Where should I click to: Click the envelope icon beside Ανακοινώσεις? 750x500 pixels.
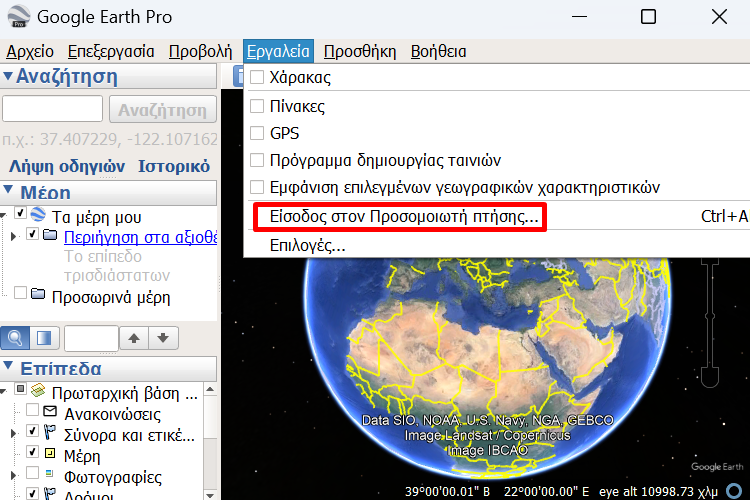[50, 411]
